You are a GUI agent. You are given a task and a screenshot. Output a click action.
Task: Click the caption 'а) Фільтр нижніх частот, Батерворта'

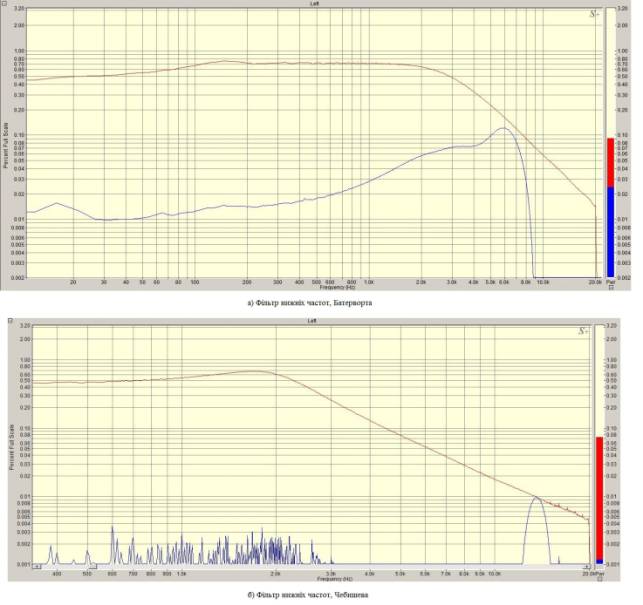point(310,303)
